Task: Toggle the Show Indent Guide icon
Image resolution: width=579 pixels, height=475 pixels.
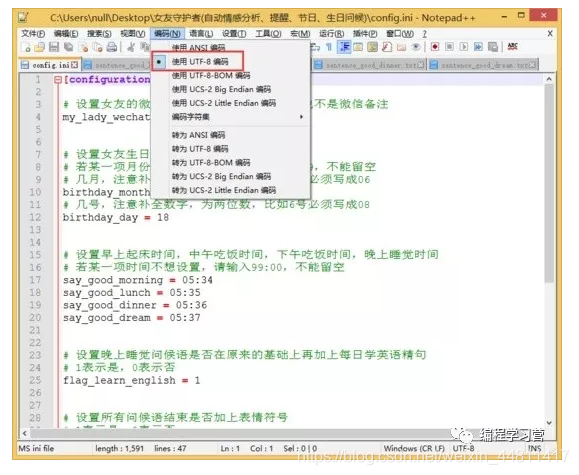Action: click(x=345, y=47)
